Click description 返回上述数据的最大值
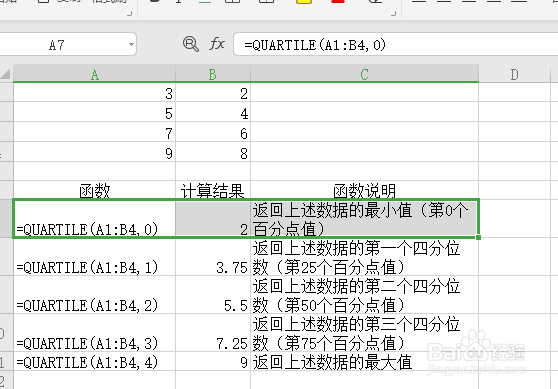The width and height of the screenshot is (558, 389). click(364, 362)
